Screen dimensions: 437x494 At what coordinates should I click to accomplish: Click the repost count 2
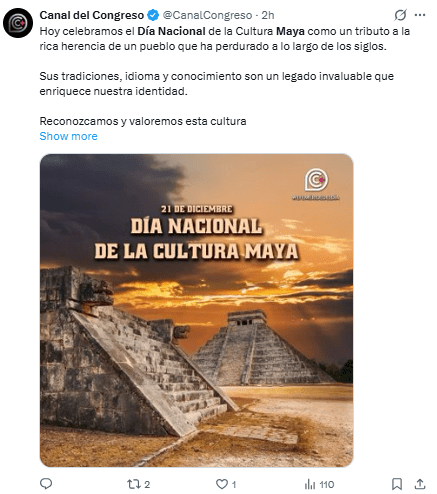pyautogui.click(x=147, y=484)
